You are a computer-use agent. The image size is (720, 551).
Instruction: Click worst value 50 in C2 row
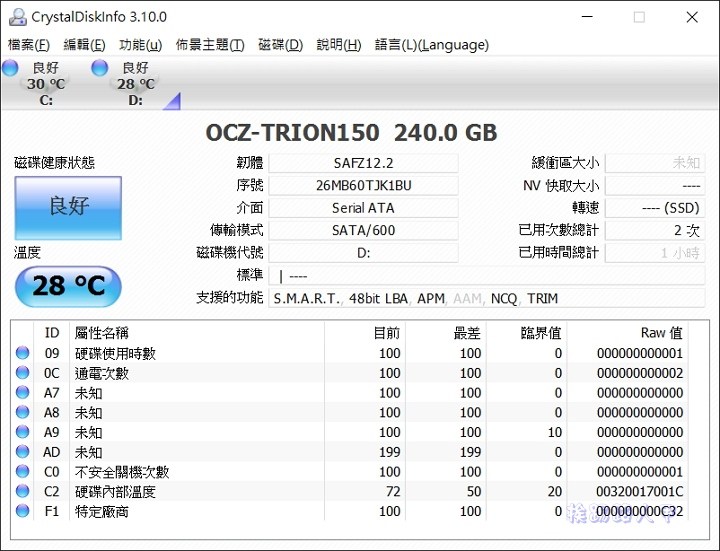tap(474, 491)
